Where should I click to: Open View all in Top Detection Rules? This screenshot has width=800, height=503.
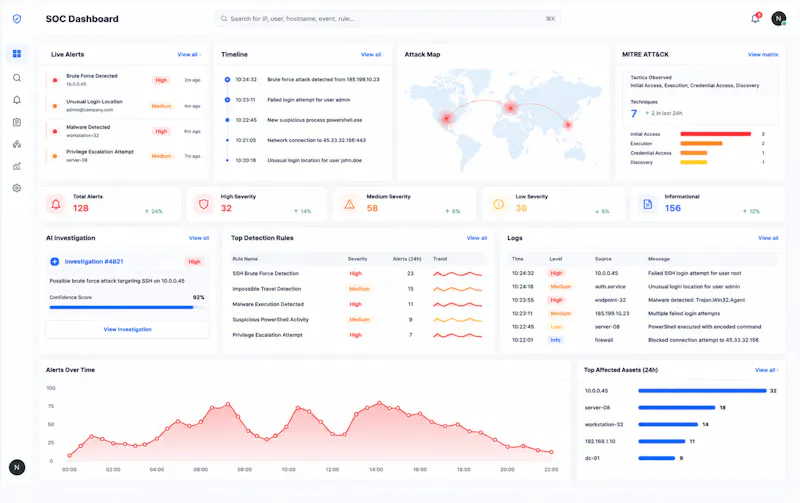click(477, 238)
